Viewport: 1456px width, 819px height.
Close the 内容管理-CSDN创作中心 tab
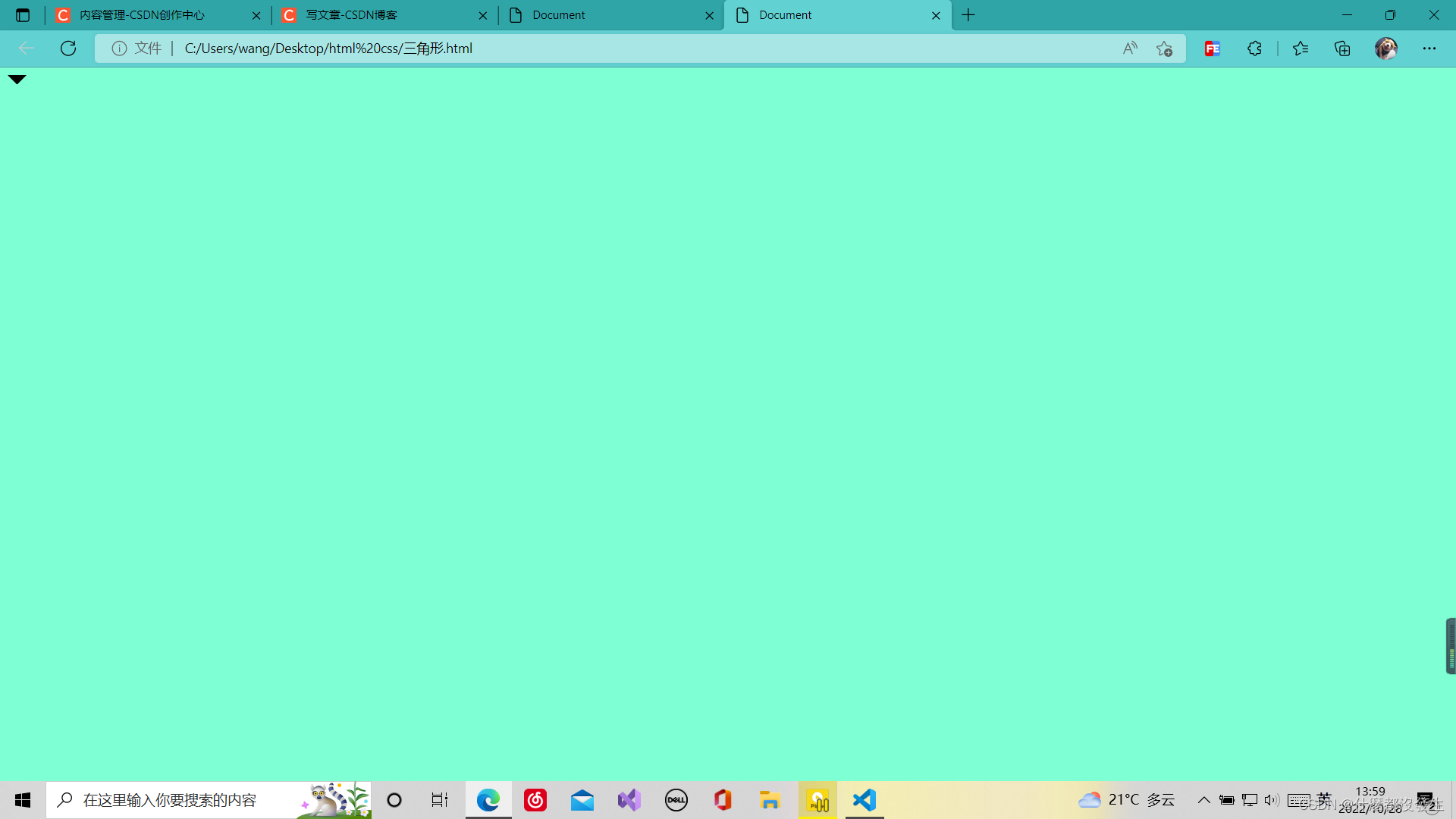pyautogui.click(x=256, y=15)
